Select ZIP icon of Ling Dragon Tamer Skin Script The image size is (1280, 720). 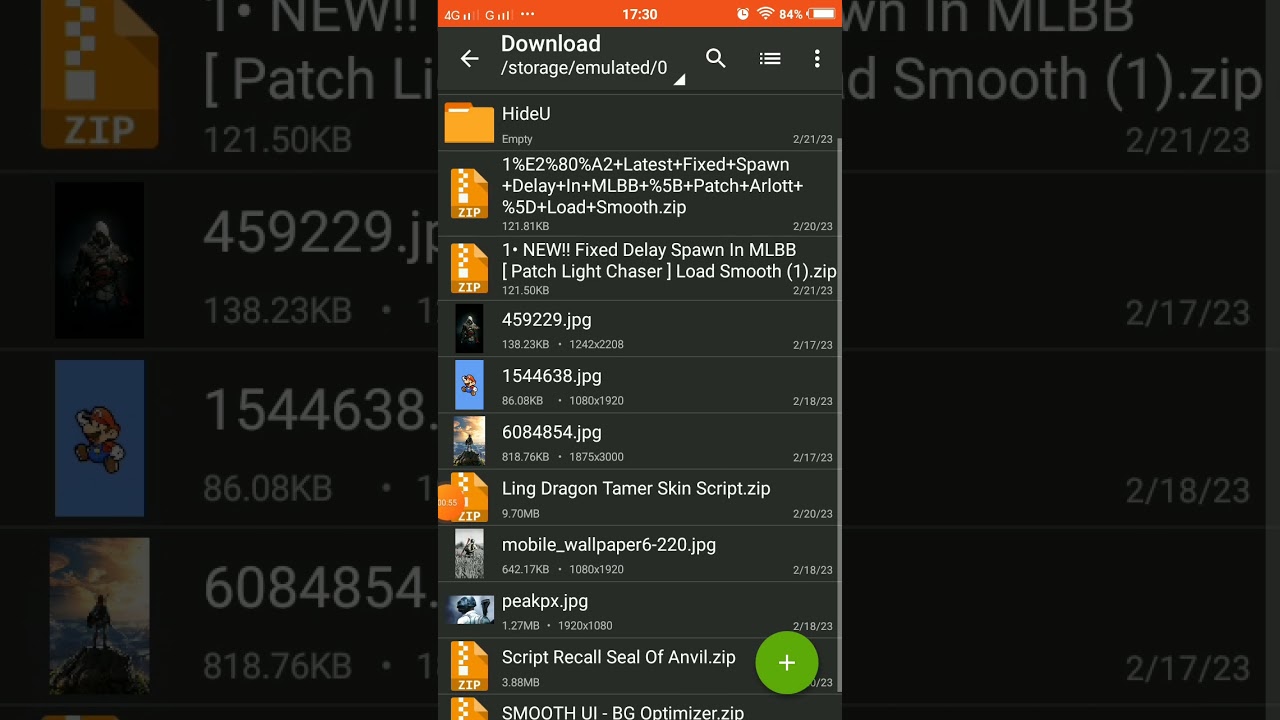[x=469, y=498]
